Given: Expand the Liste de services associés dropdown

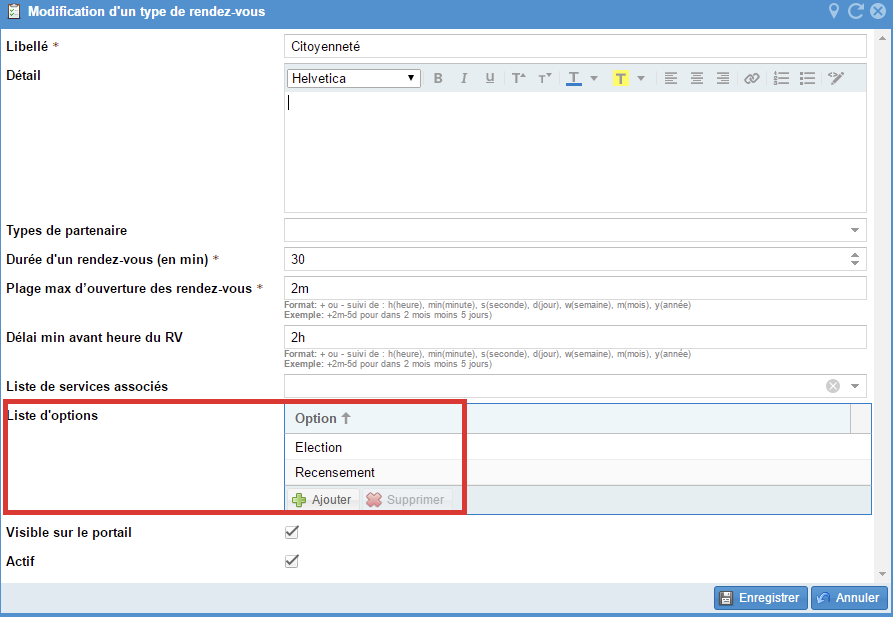Looking at the screenshot, I should (x=855, y=386).
